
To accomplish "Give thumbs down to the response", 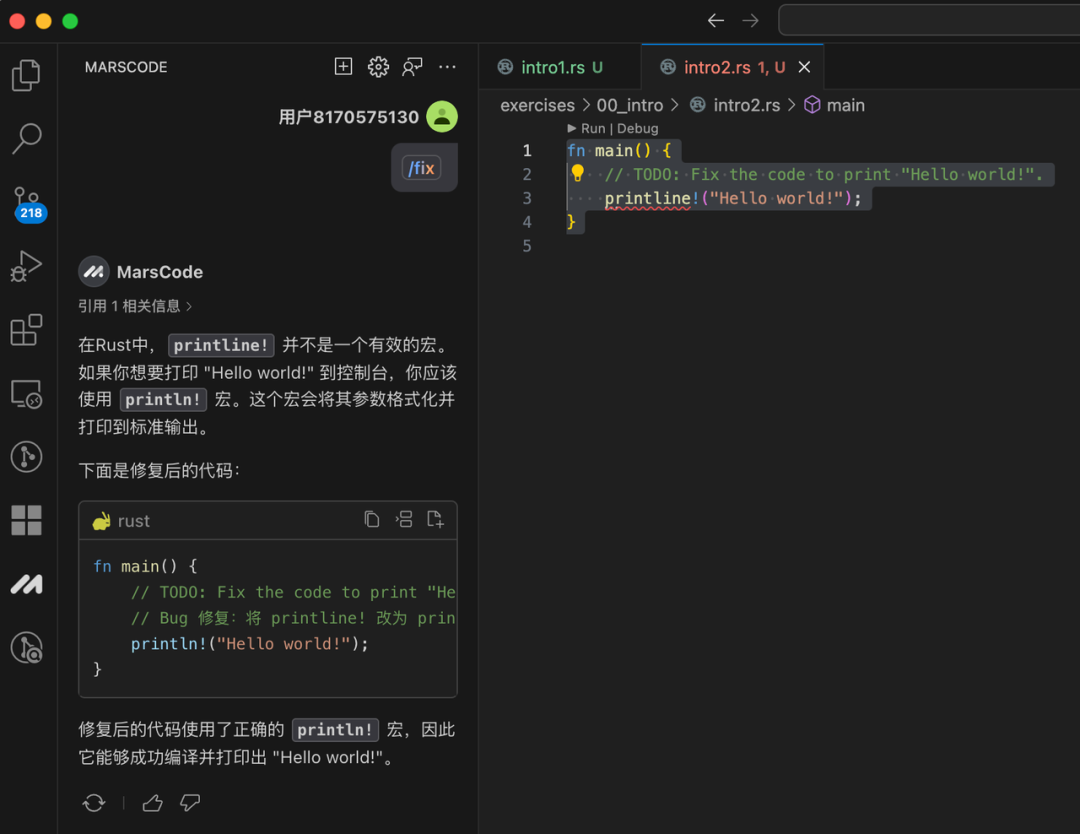I will point(190,802).
